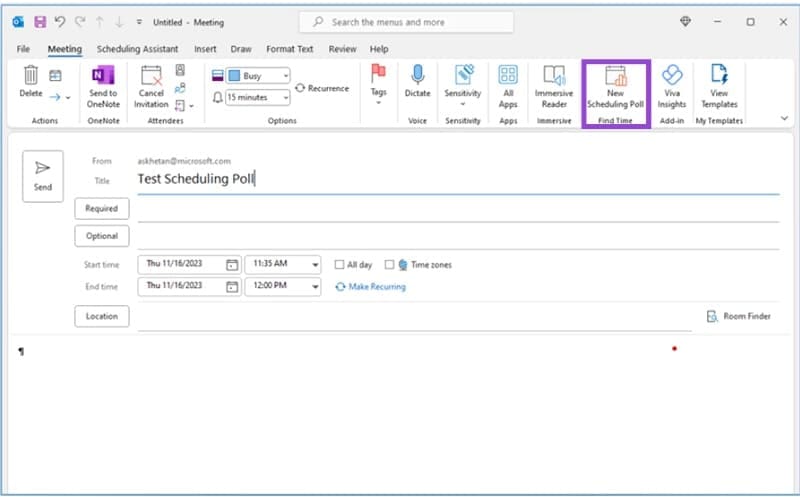Collapse the ribbon with the chevron

click(x=784, y=118)
